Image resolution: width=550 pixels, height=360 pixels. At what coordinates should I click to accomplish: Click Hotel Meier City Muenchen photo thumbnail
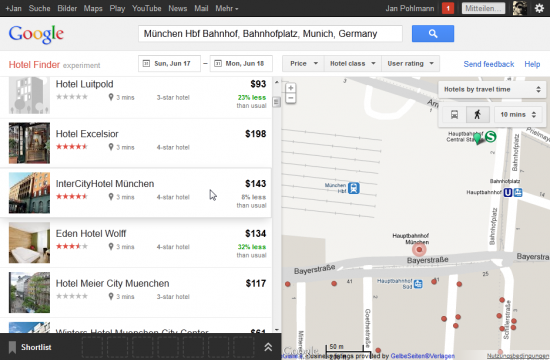(x=29, y=292)
